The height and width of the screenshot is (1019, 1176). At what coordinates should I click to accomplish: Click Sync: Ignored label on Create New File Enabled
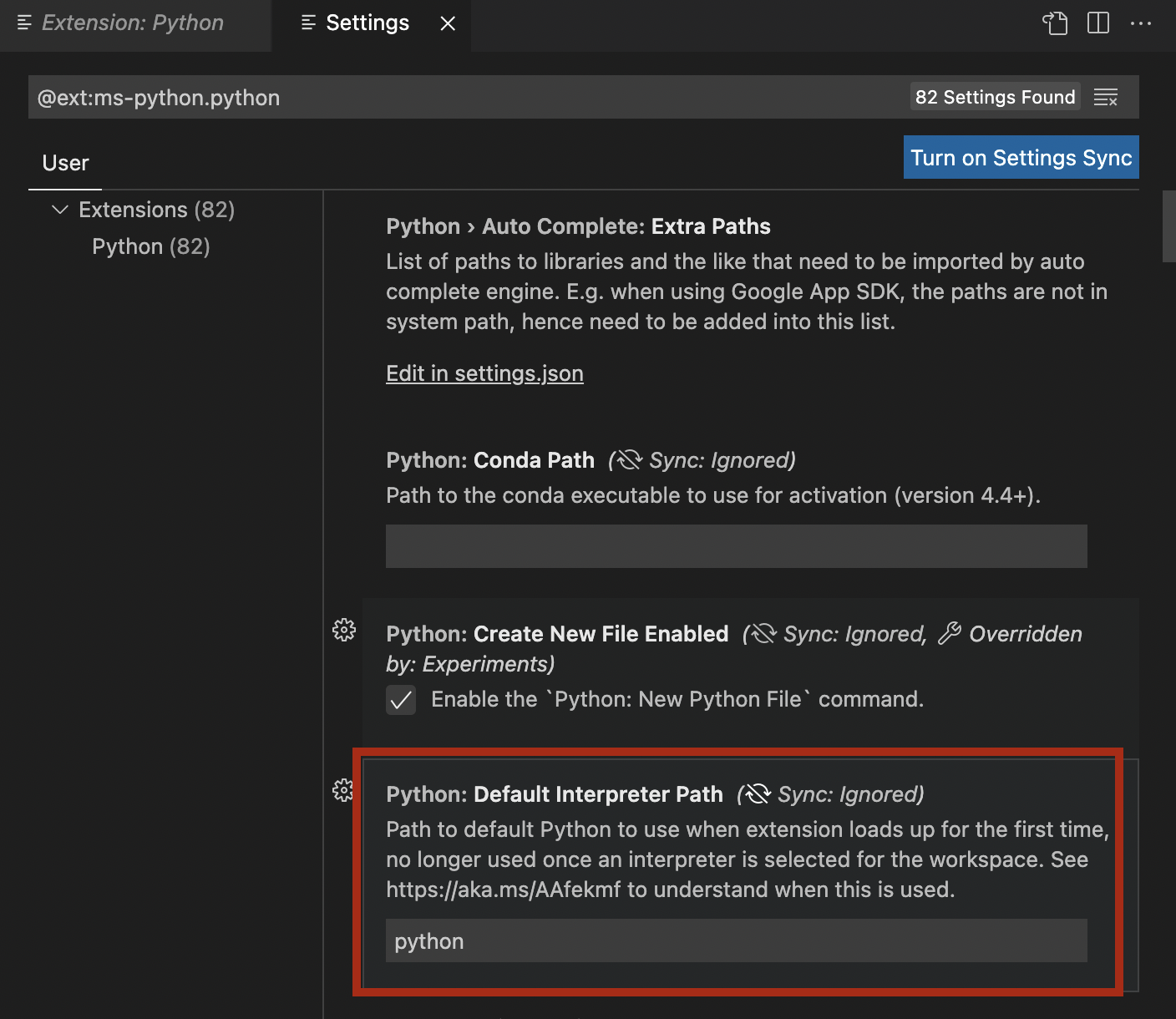835,634
